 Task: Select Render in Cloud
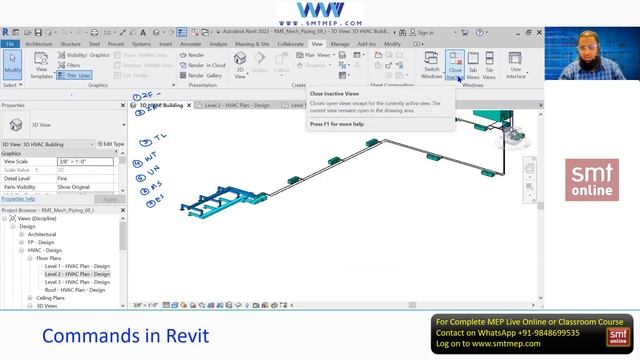202,65
